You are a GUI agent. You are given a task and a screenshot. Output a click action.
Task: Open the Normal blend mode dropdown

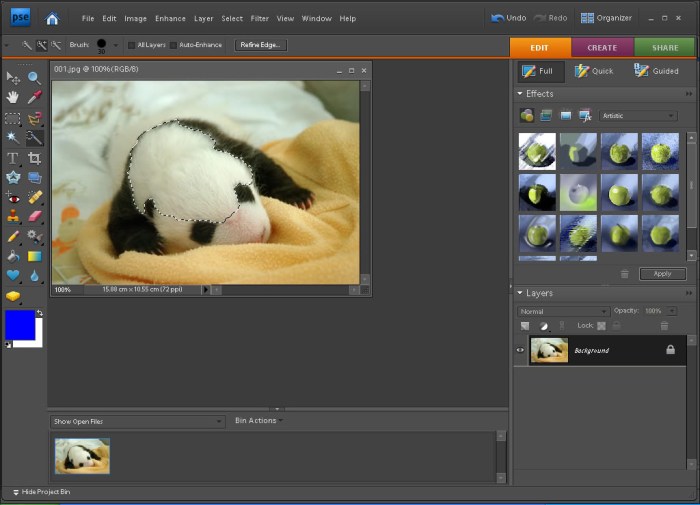tap(563, 311)
